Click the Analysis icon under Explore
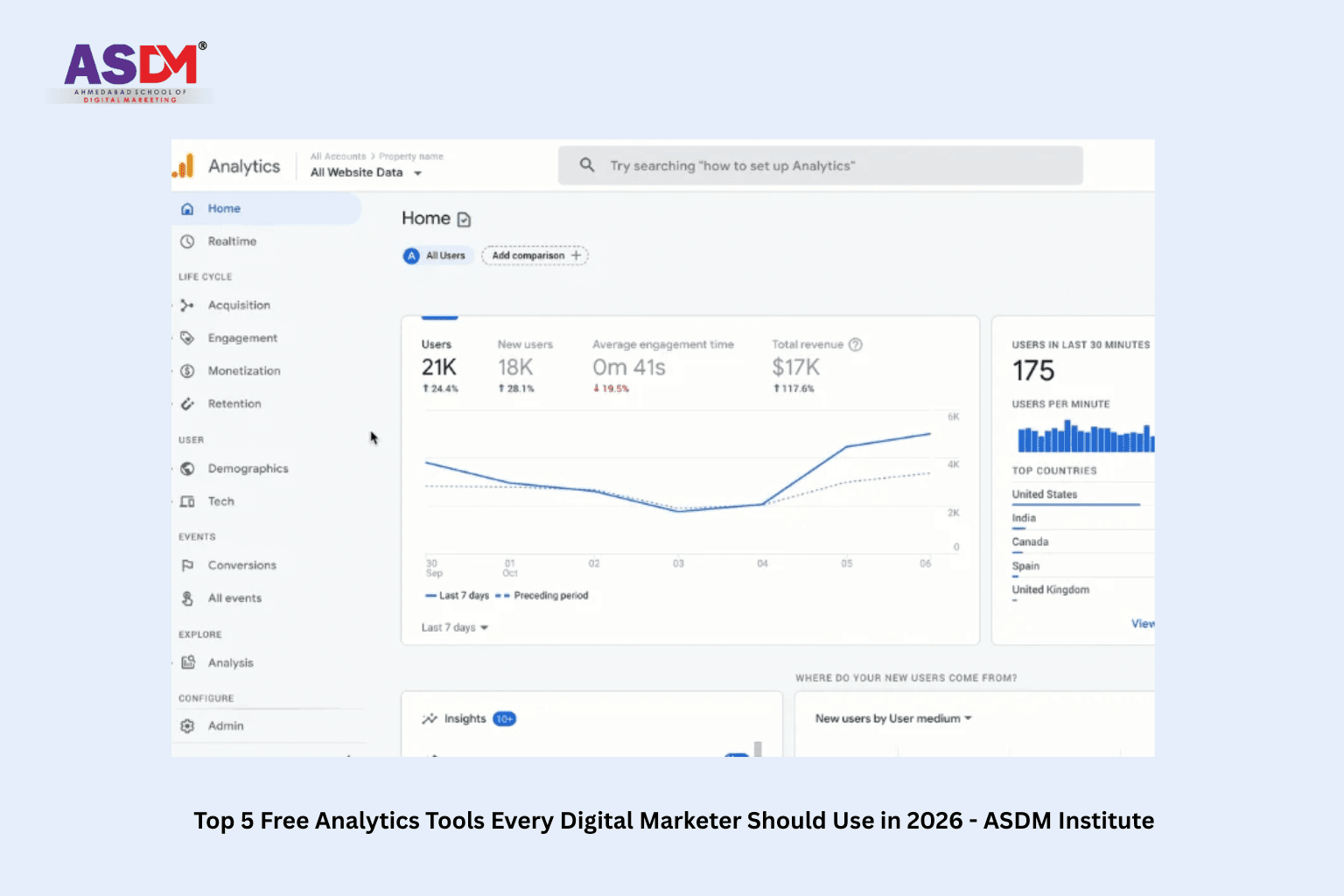Screen dimensions: 1344x896 [187, 662]
